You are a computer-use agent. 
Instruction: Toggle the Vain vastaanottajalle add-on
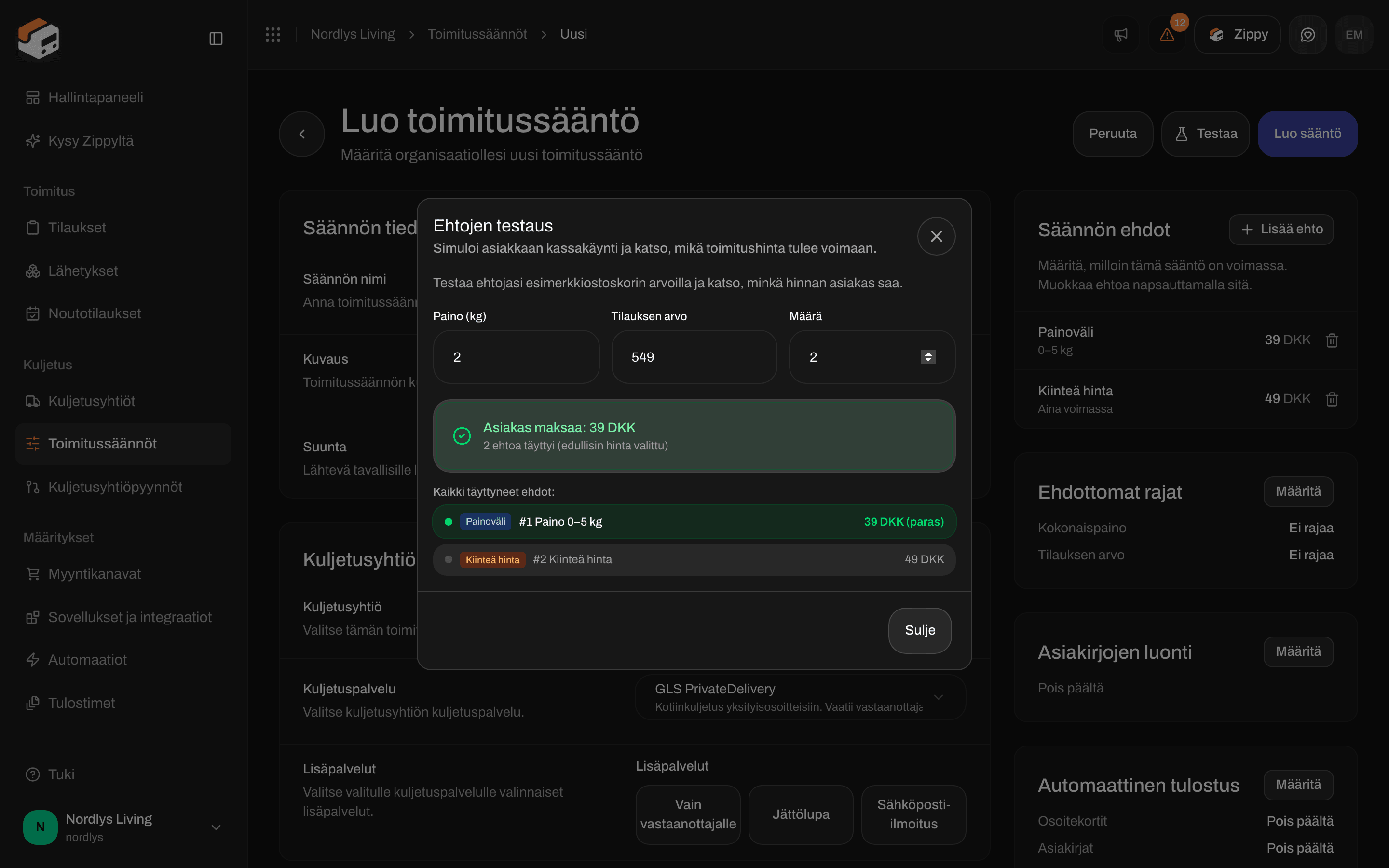tap(688, 814)
